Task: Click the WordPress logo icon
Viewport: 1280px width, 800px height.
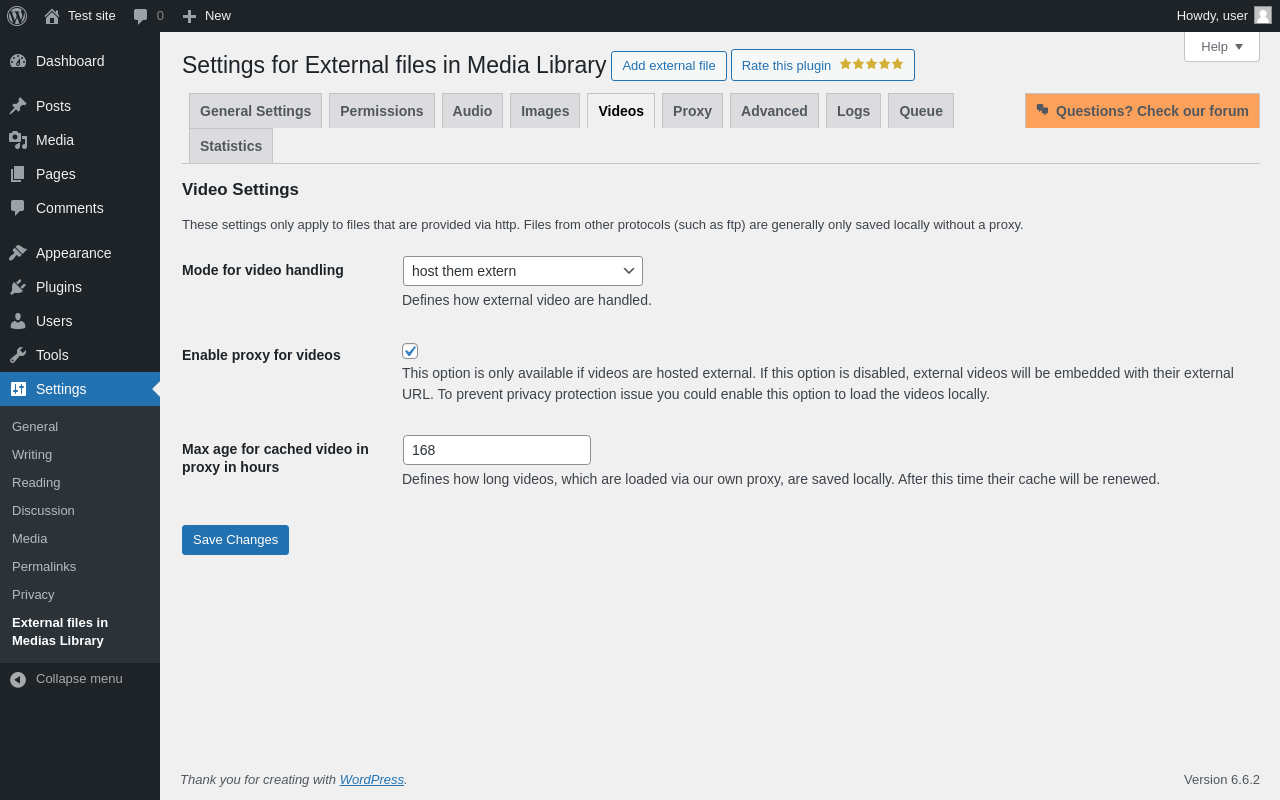Action: pyautogui.click(x=17, y=16)
